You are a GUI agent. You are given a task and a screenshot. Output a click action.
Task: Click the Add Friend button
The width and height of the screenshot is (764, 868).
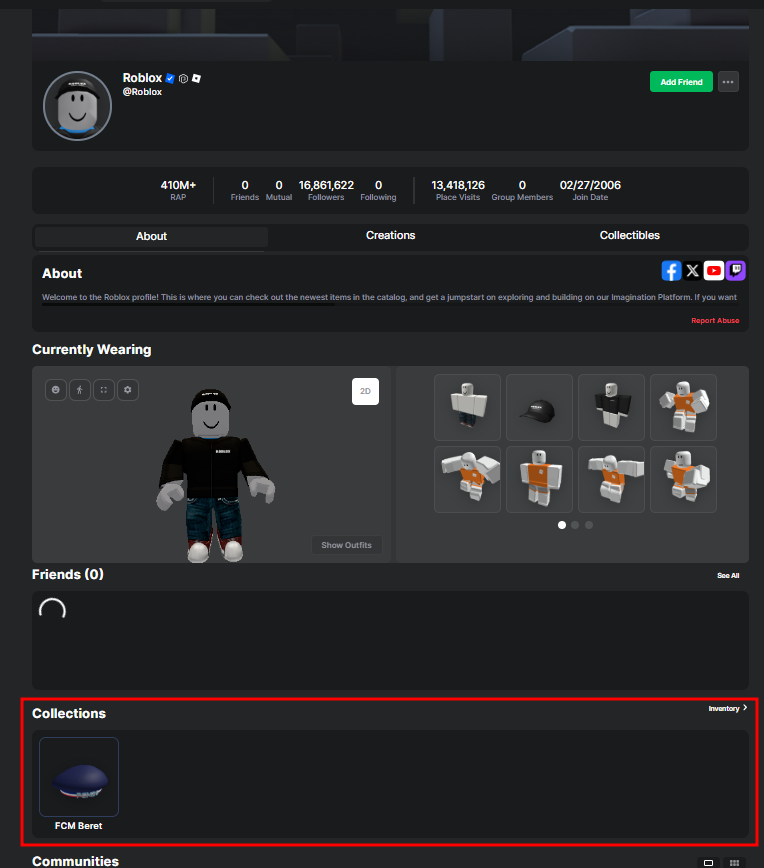[x=681, y=82]
